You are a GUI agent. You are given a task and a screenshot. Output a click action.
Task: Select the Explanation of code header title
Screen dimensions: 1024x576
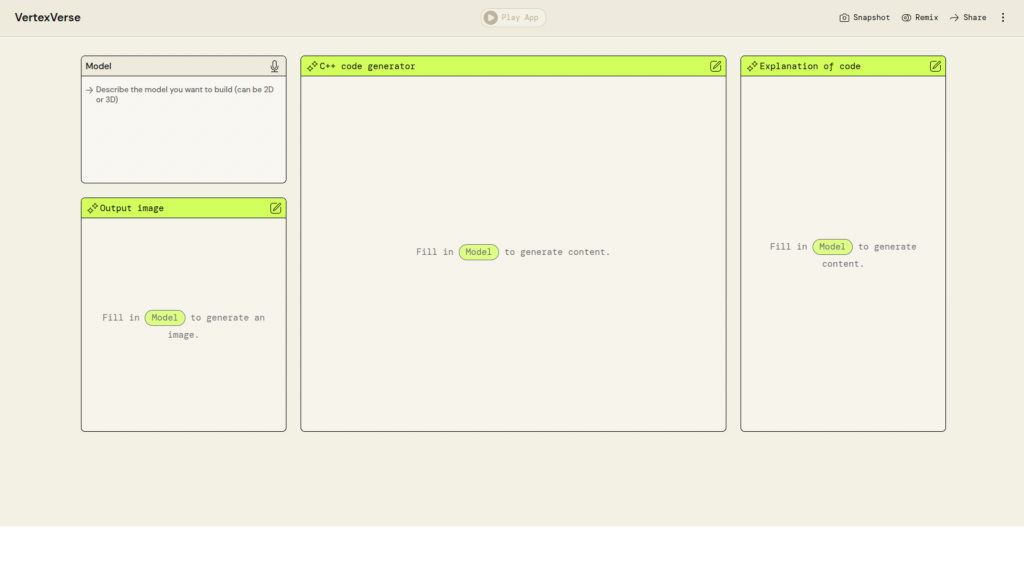(809, 66)
